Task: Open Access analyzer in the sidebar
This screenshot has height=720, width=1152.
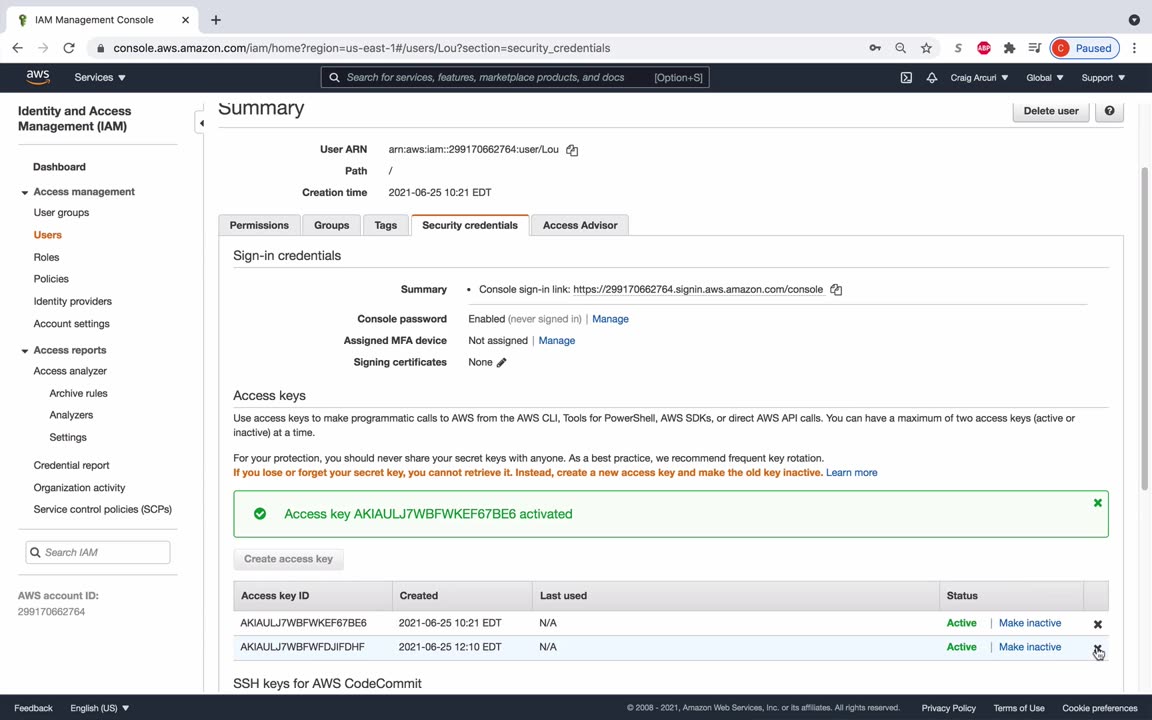Action: click(x=70, y=371)
